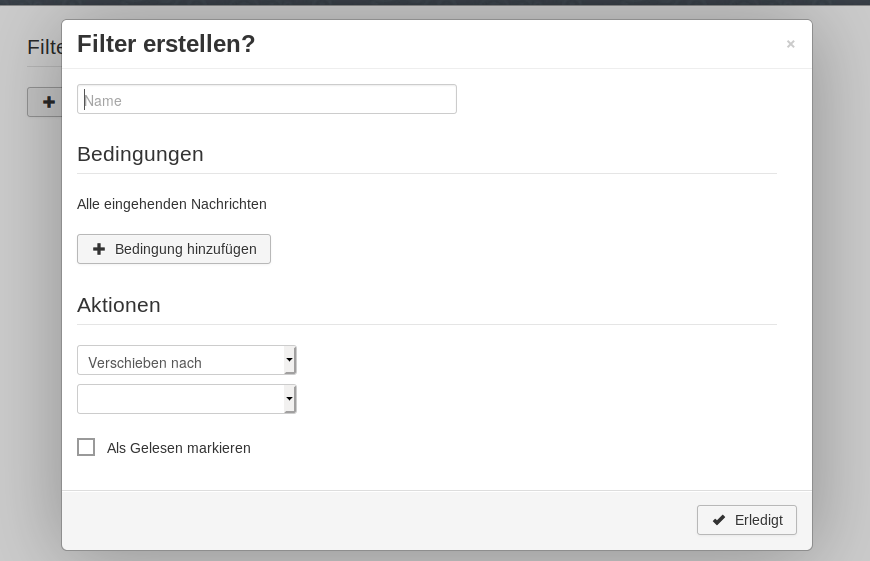Close the Filter erstellen dialog with ×
The height and width of the screenshot is (561, 870).
[791, 44]
